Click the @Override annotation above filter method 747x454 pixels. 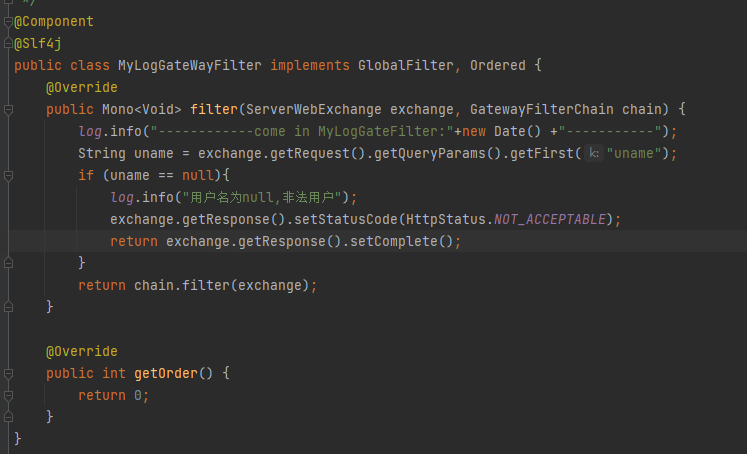click(x=82, y=87)
